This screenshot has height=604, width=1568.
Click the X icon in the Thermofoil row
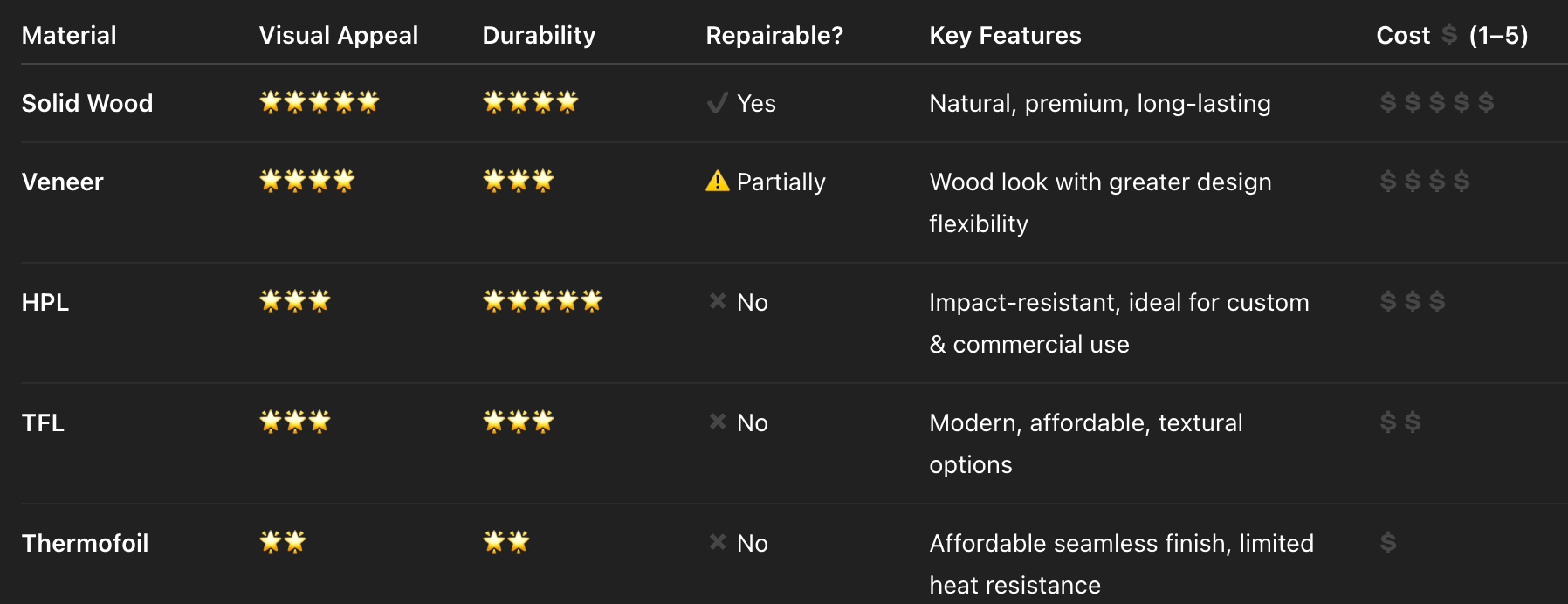point(718,542)
